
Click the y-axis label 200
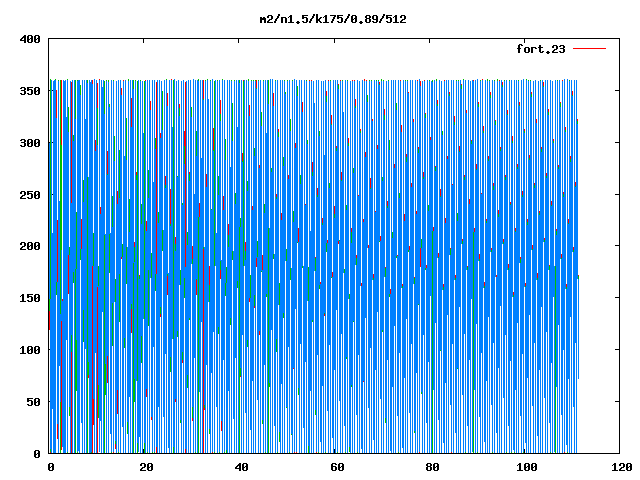click(x=30, y=246)
